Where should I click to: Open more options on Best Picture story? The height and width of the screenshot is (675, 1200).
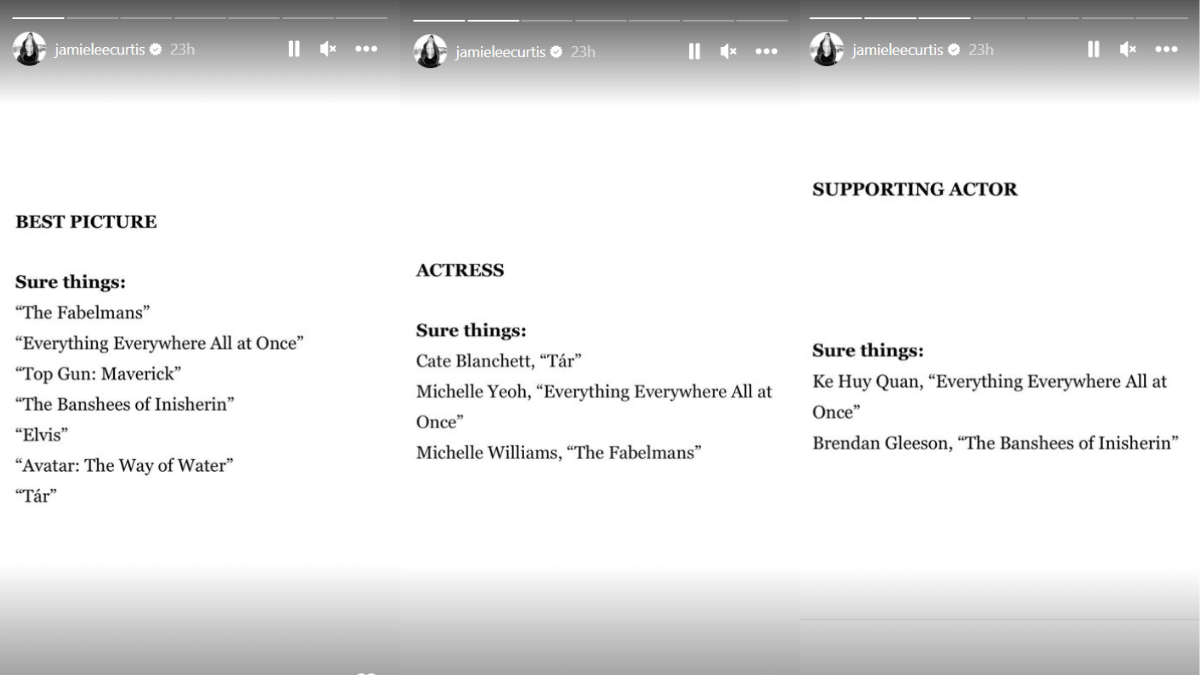[366, 49]
